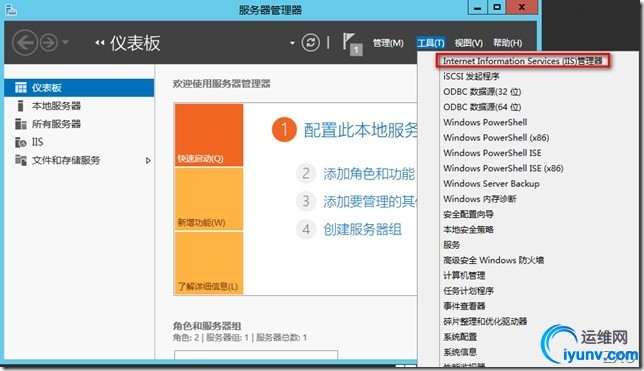
Task: Select 本地服务器 in the sidebar
Action: pyautogui.click(x=79, y=106)
